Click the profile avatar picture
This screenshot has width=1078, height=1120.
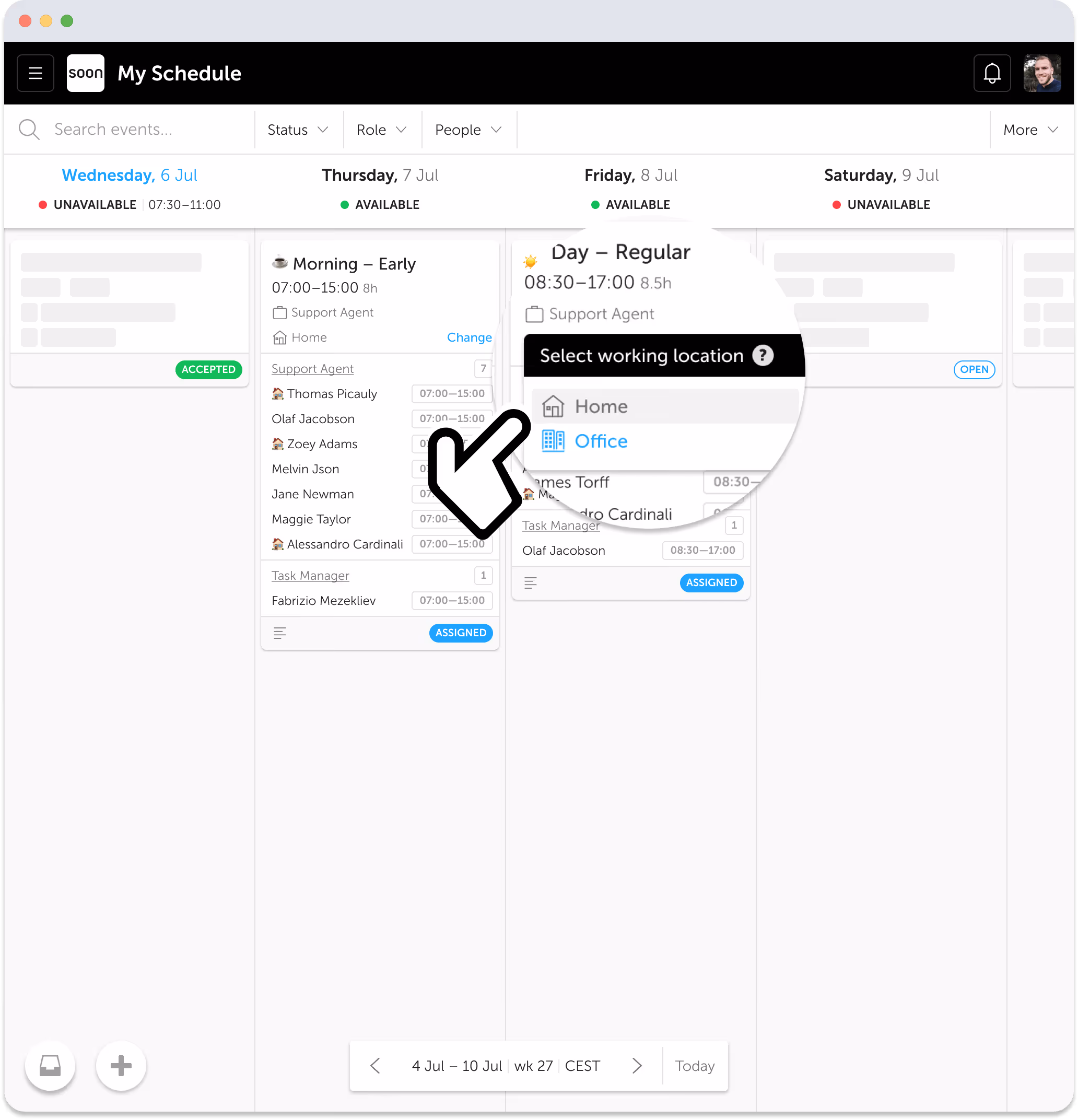(1041, 73)
